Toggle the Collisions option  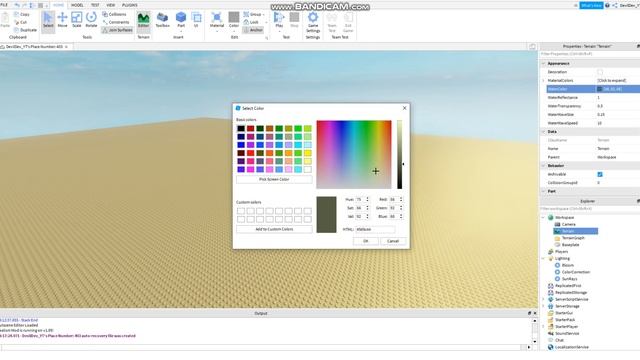pyautogui.click(x=114, y=14)
